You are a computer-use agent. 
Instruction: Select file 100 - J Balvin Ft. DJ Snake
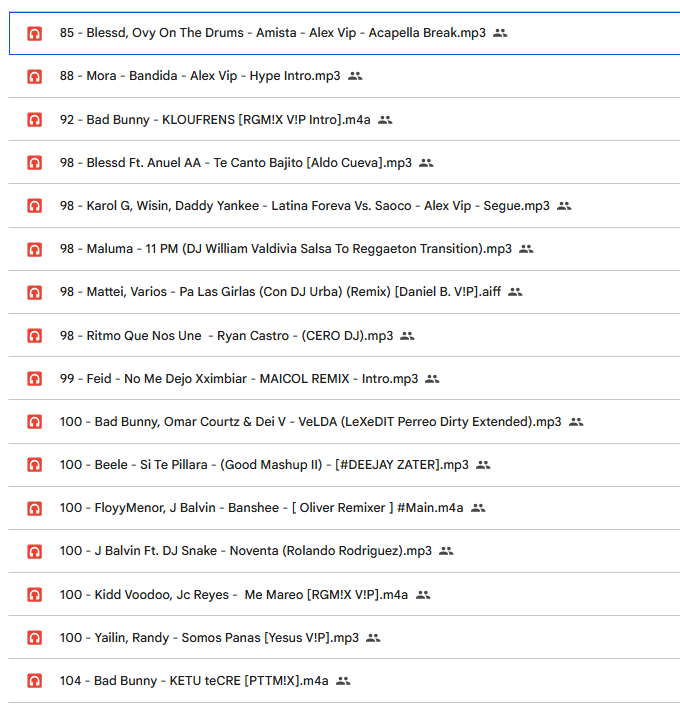(345, 551)
